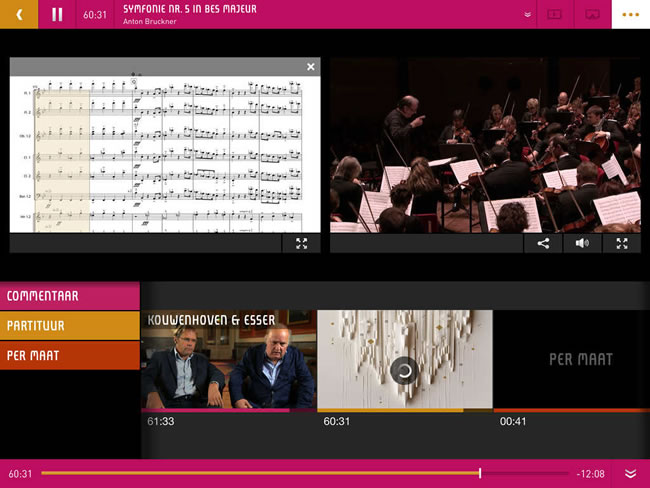The height and width of the screenshot is (488, 650).
Task: Expand the score panel to fullscreen
Action: pos(301,243)
